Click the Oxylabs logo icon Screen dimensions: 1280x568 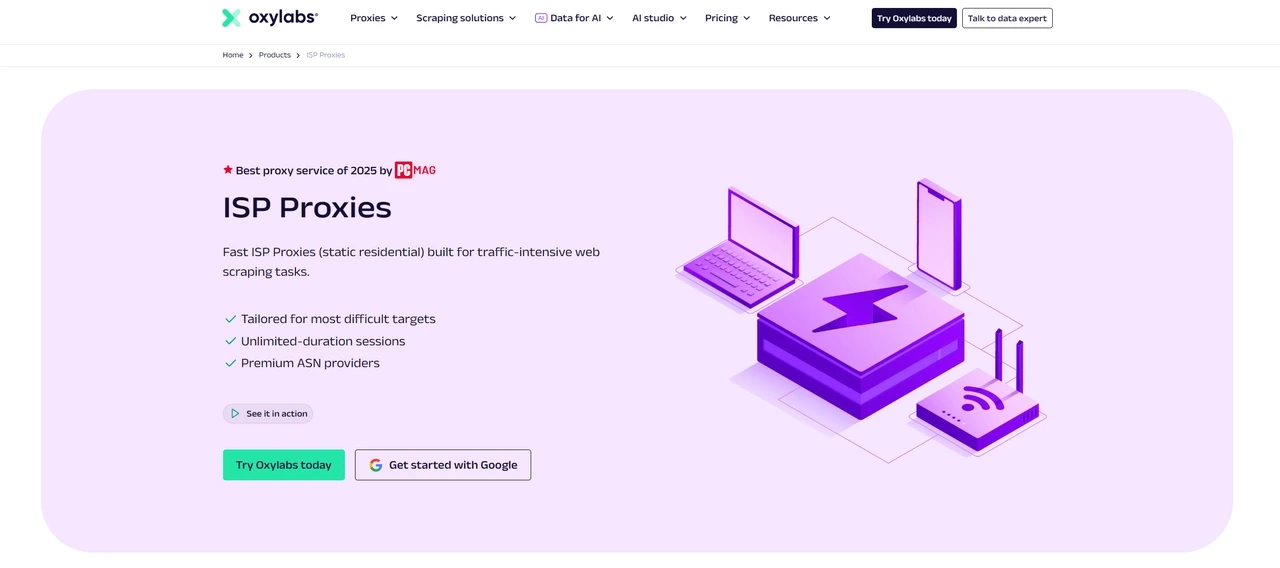click(231, 18)
